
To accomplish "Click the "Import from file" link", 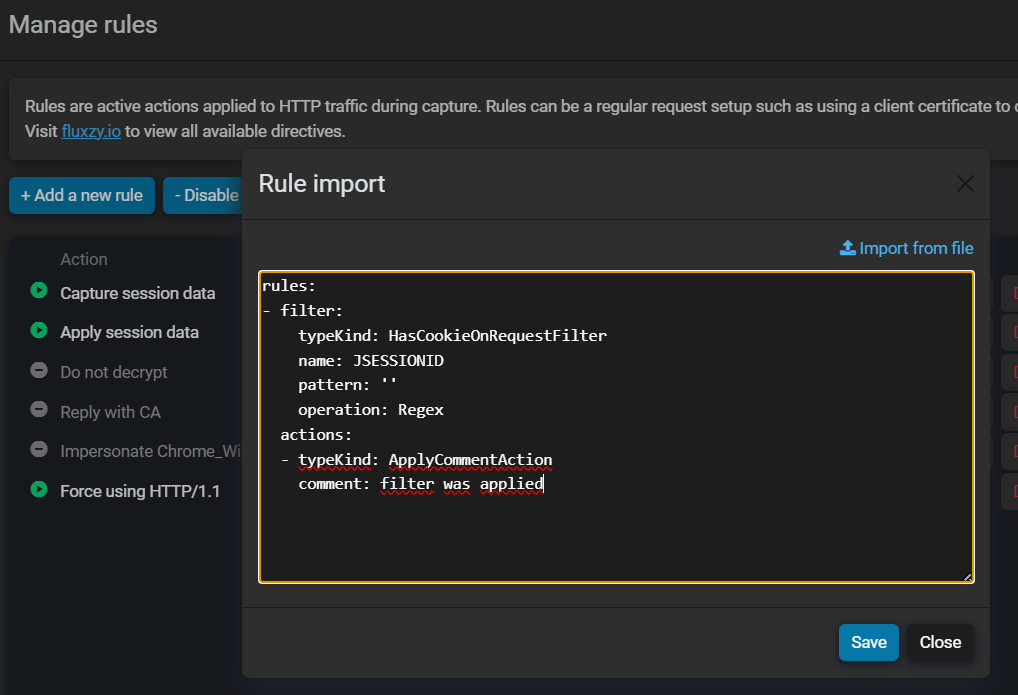I will coord(906,247).
